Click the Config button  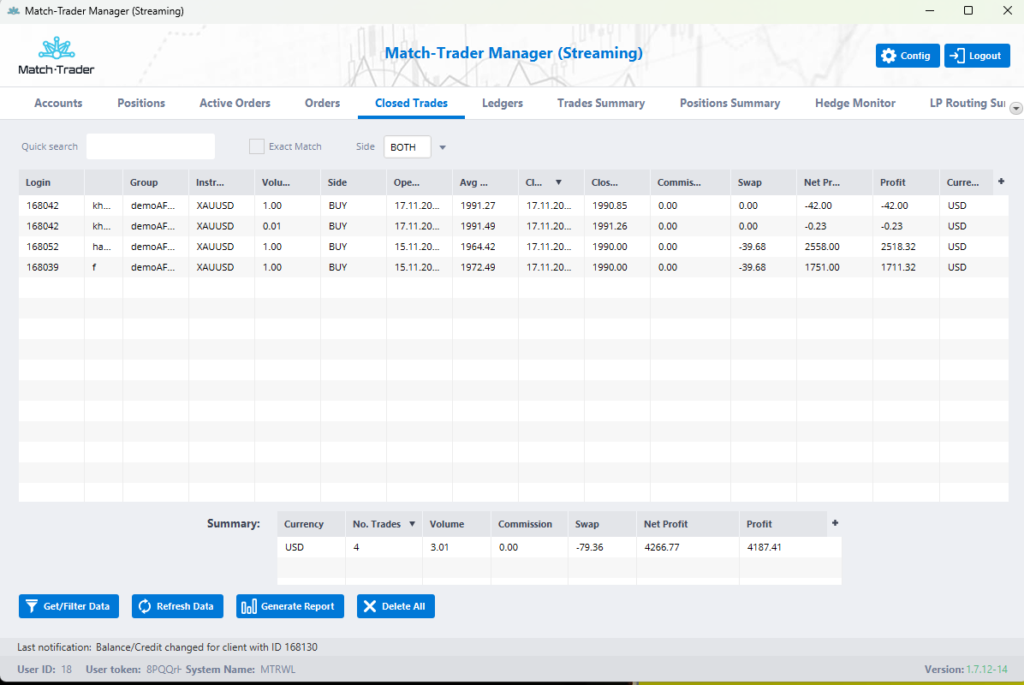pyautogui.click(x=907, y=56)
